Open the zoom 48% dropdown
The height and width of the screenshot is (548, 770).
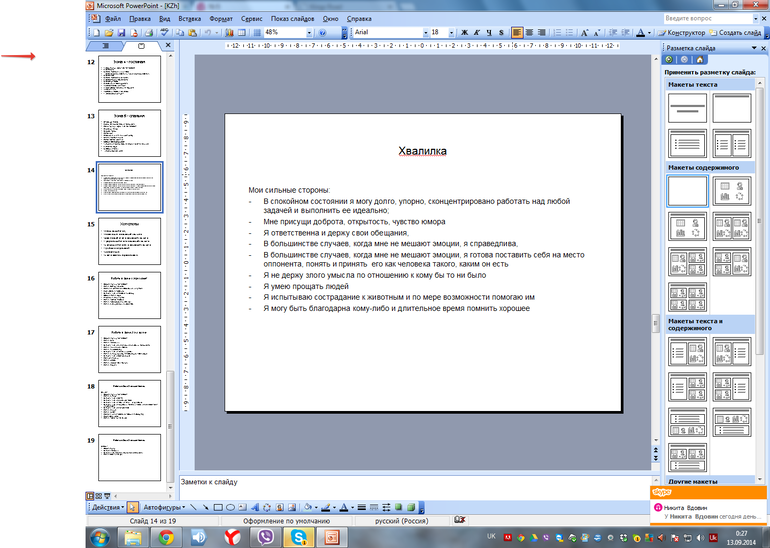click(309, 32)
